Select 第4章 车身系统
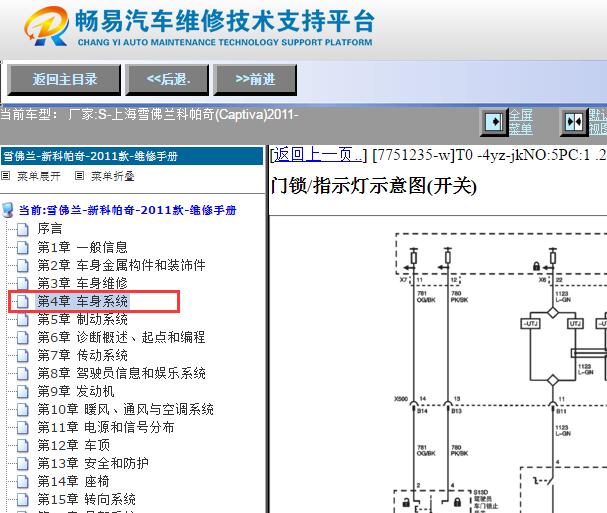 (x=82, y=301)
